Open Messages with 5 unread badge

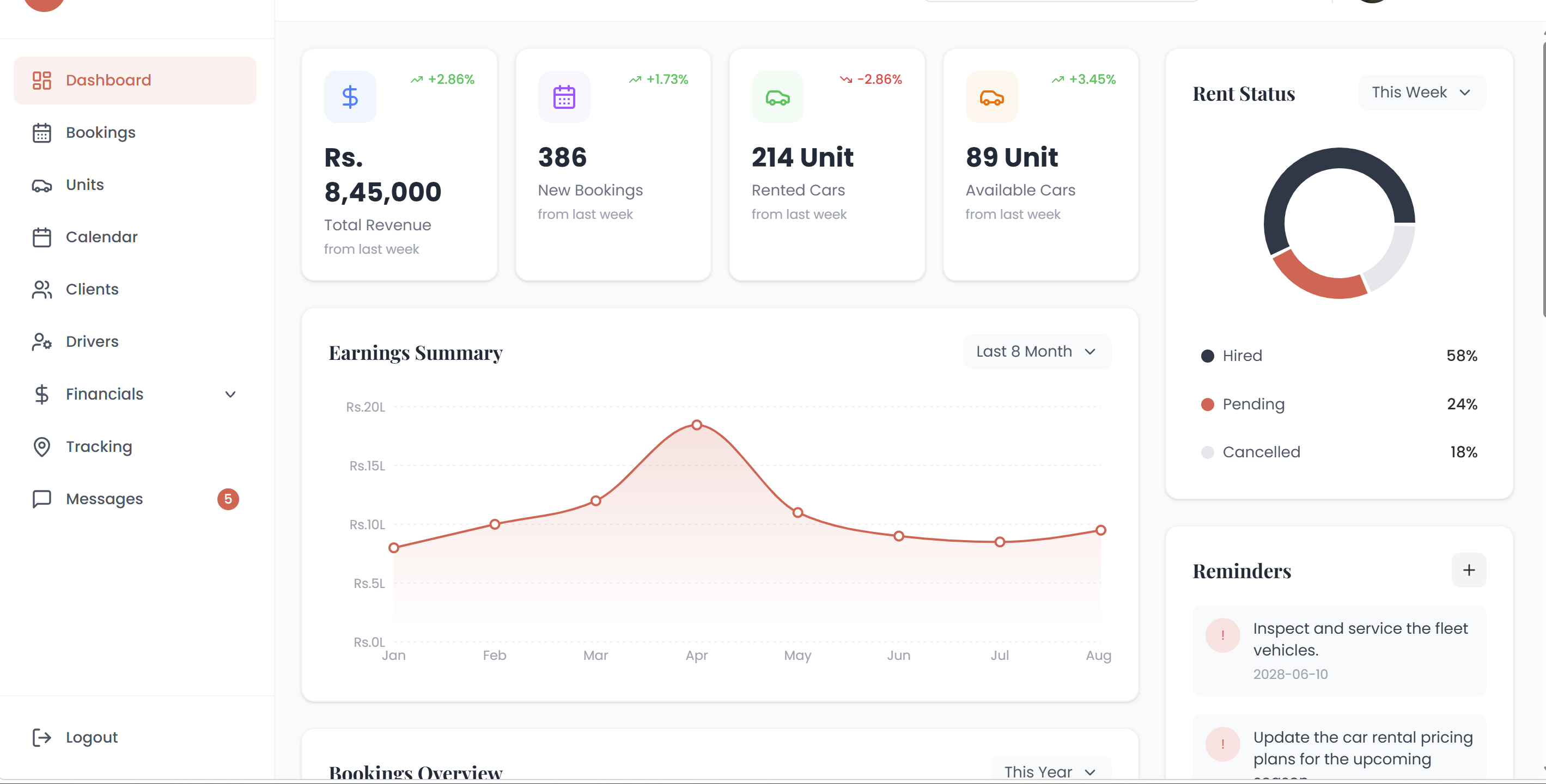(135, 499)
